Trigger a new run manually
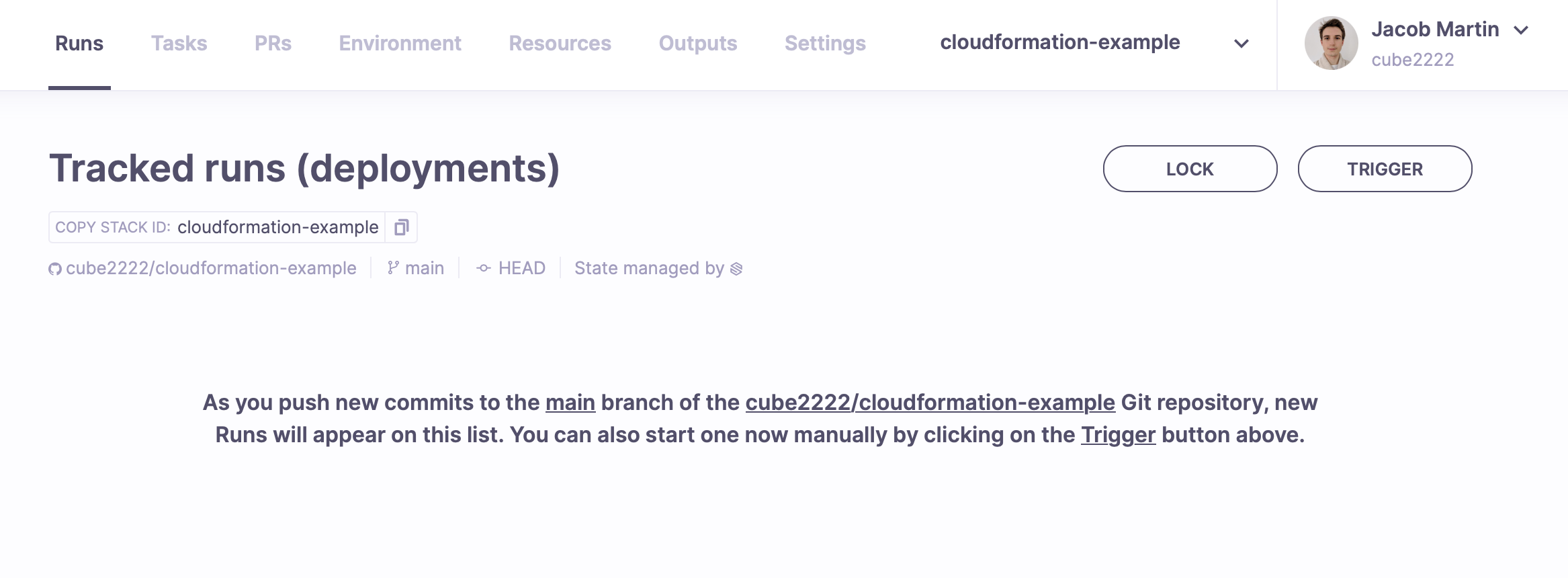The height and width of the screenshot is (578, 1568). 1385,169
